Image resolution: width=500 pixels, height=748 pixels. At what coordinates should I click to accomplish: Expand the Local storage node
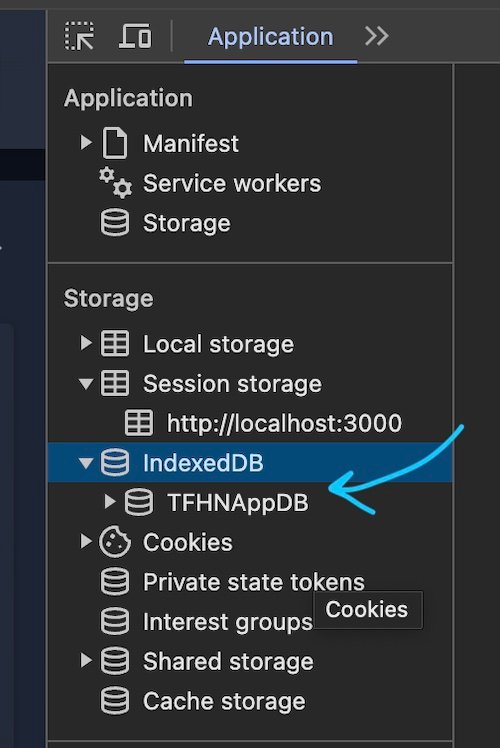click(86, 343)
